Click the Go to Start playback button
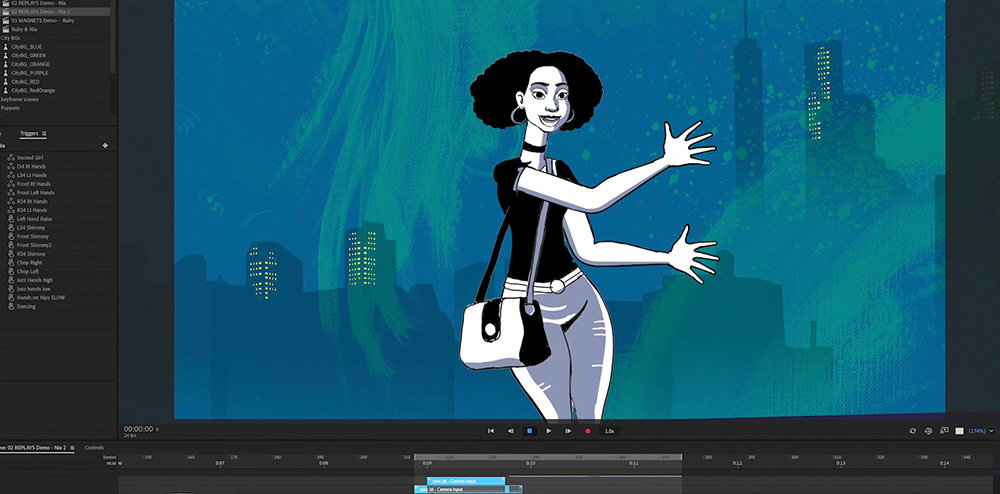The width and height of the screenshot is (1000, 494). [x=491, y=431]
